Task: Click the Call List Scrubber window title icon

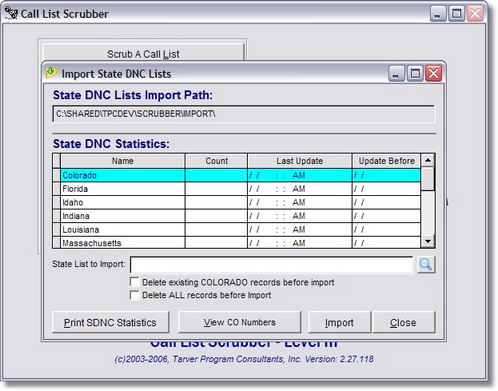Action: click(x=11, y=13)
